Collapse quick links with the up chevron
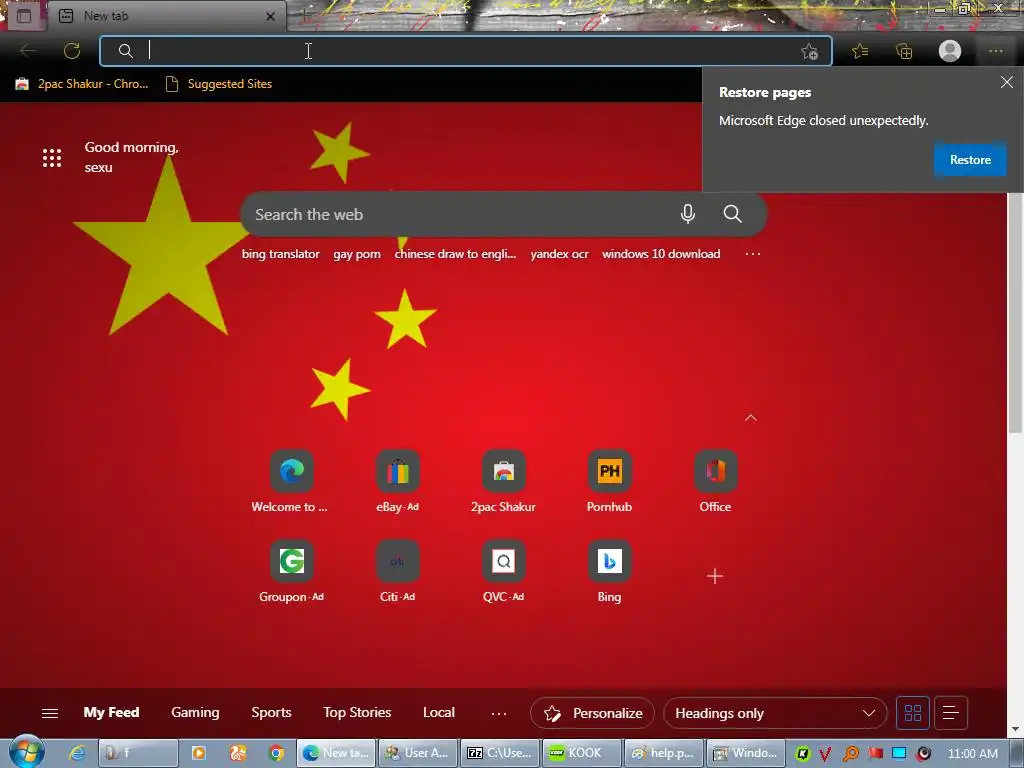The width and height of the screenshot is (1024, 768). point(751,418)
